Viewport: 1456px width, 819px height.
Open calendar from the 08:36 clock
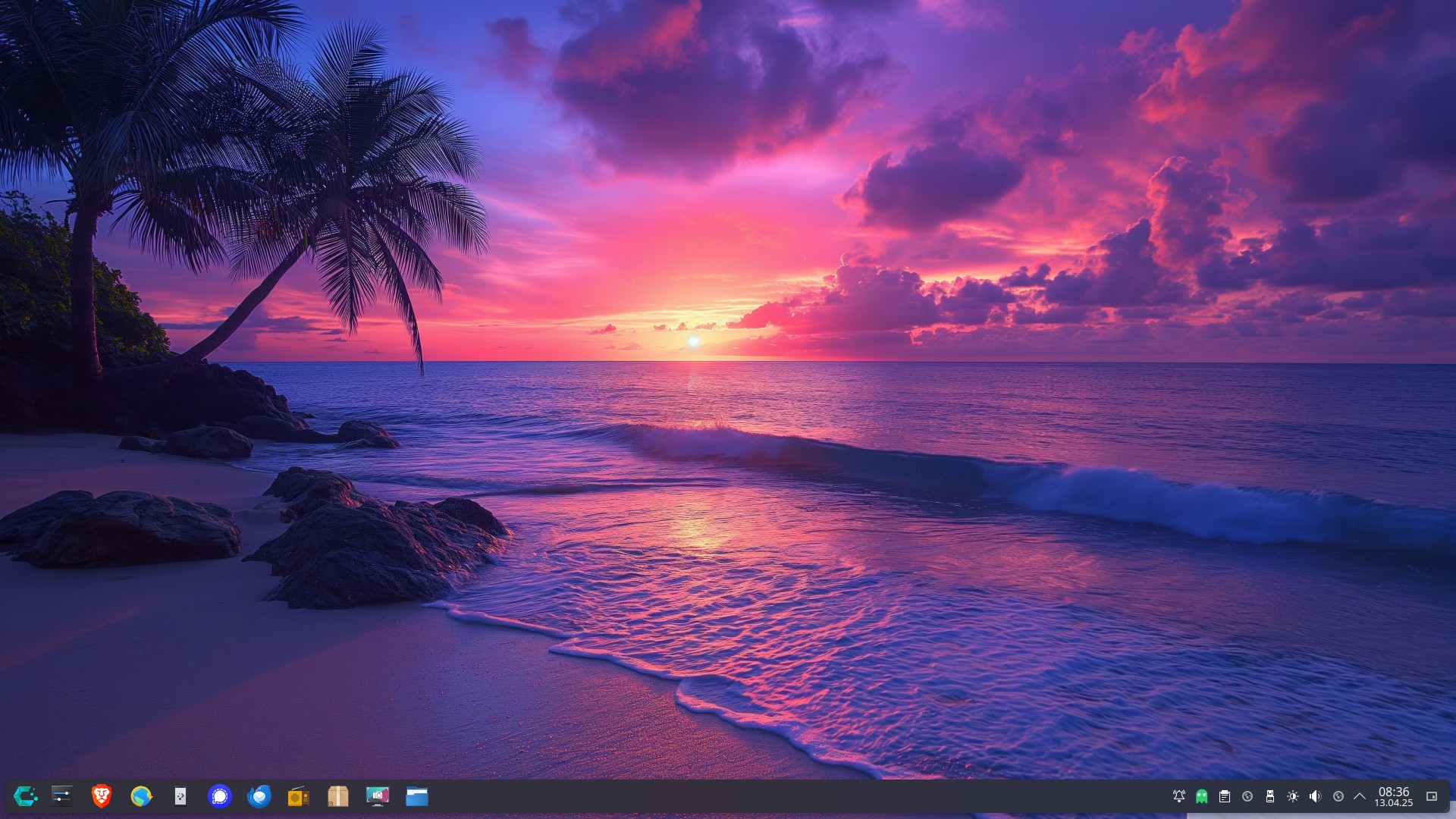pyautogui.click(x=1394, y=796)
